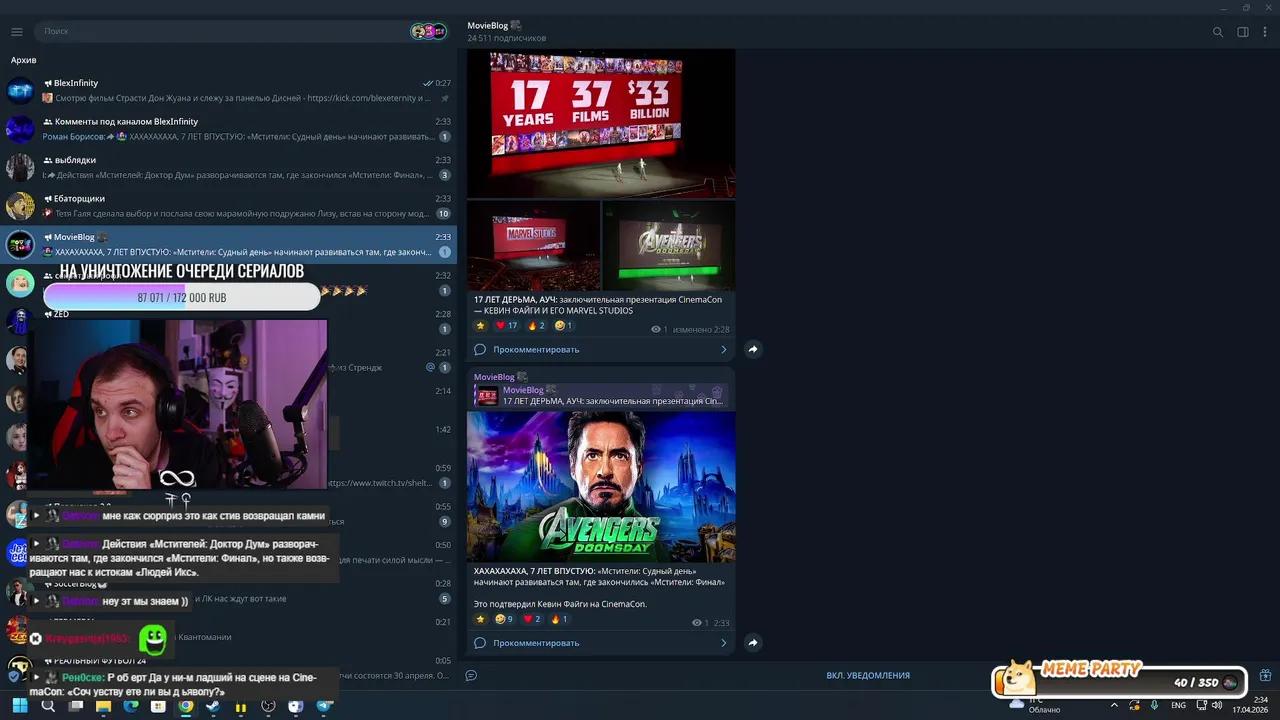Enable notifications with ВКЛ. УВЕДОМЛЕНИЯ
Screen dimensions: 1280x720
(868, 675)
